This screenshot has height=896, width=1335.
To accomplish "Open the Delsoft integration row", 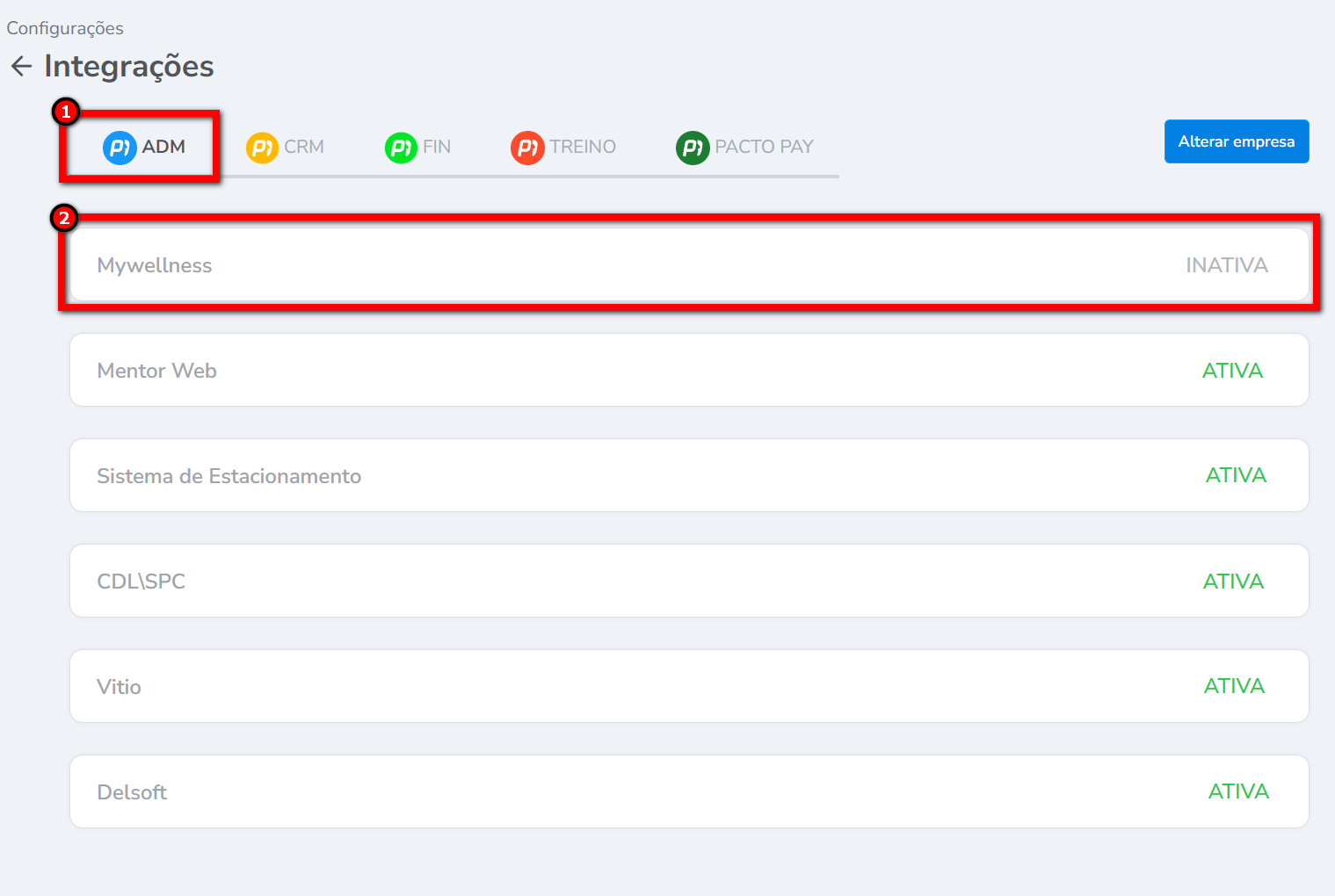I will 132,792.
